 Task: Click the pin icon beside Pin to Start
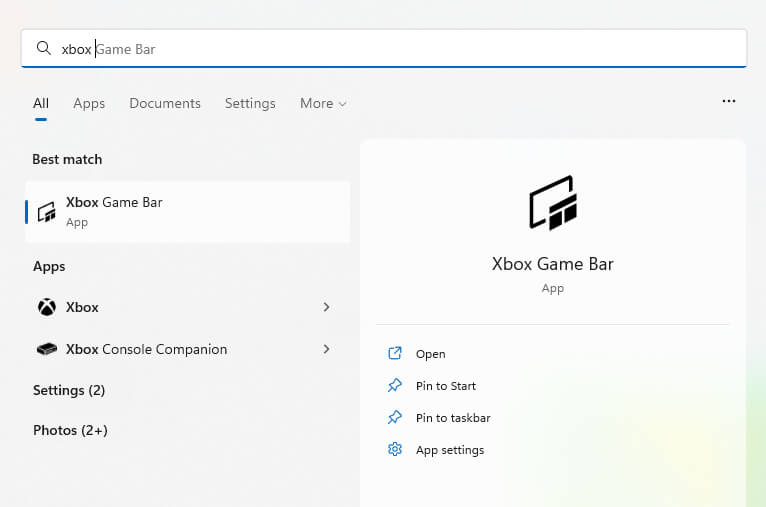click(x=395, y=385)
